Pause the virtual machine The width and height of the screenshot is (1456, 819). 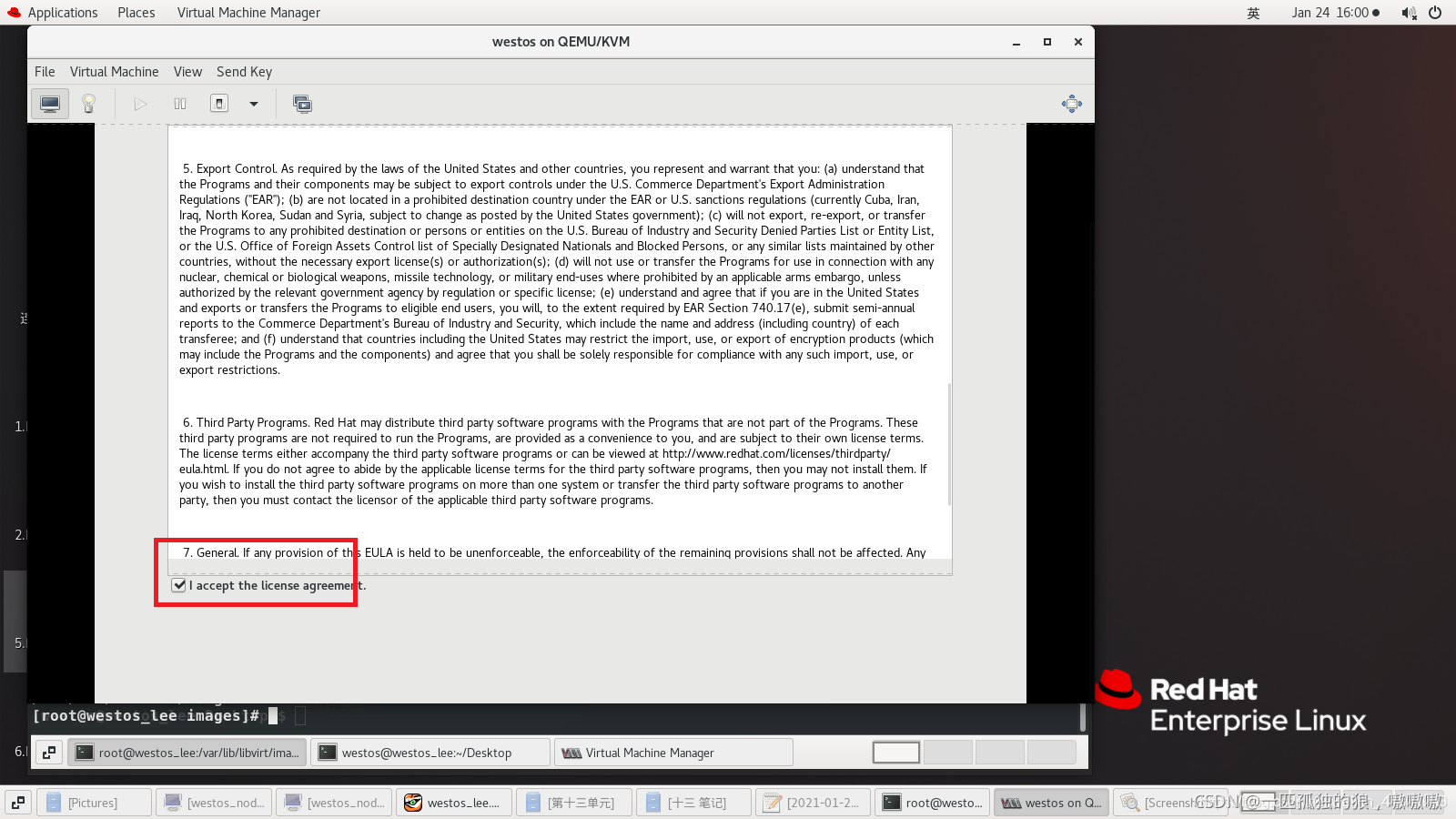(x=180, y=104)
